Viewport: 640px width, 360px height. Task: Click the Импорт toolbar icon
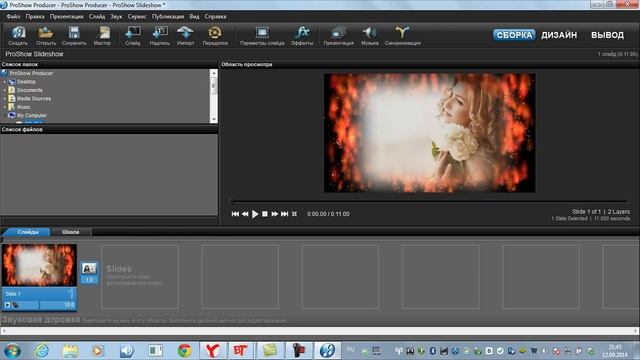tap(185, 35)
